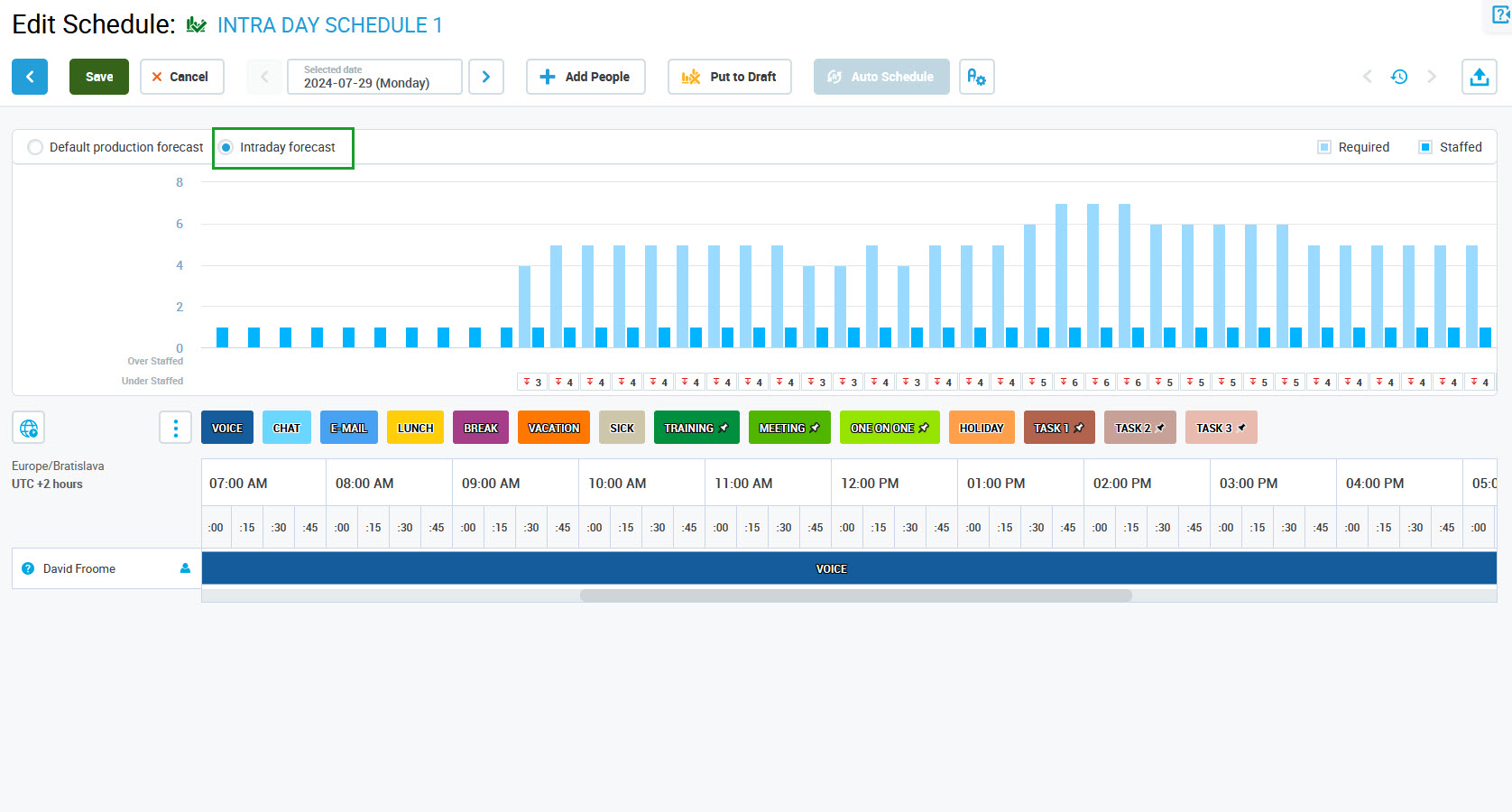Open the three-dot activities options menu
The image size is (1512, 812).
click(175, 428)
